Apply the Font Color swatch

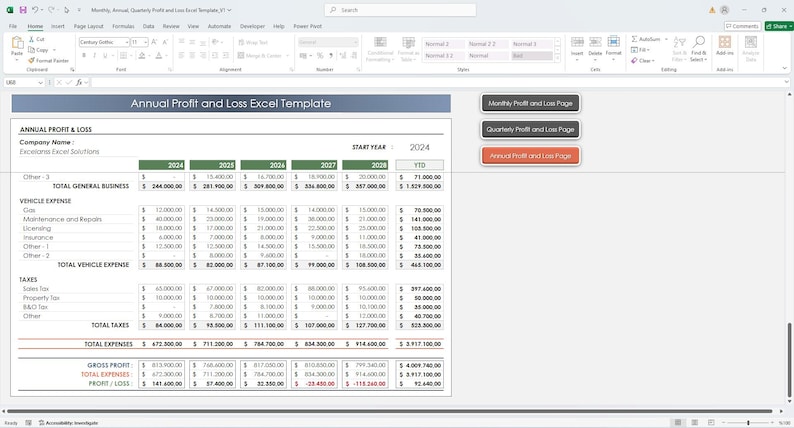[x=158, y=55]
